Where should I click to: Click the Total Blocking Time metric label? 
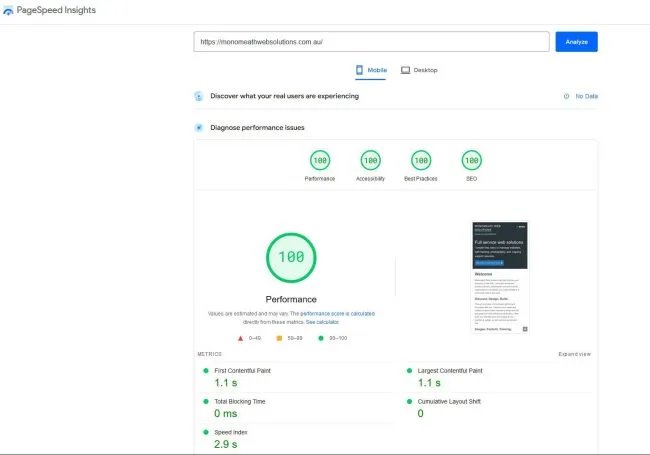[240, 401]
